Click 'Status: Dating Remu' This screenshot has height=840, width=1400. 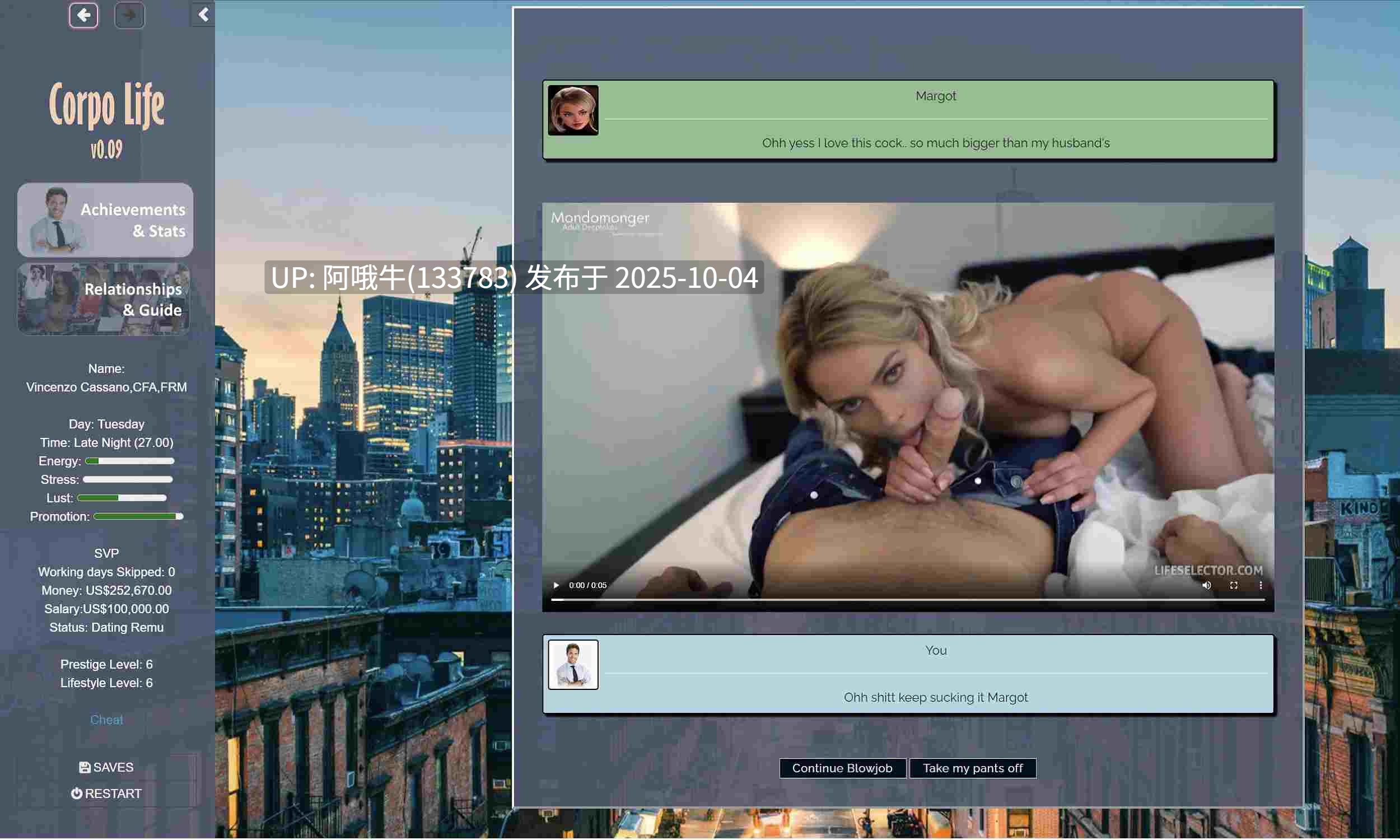pyautogui.click(x=106, y=628)
